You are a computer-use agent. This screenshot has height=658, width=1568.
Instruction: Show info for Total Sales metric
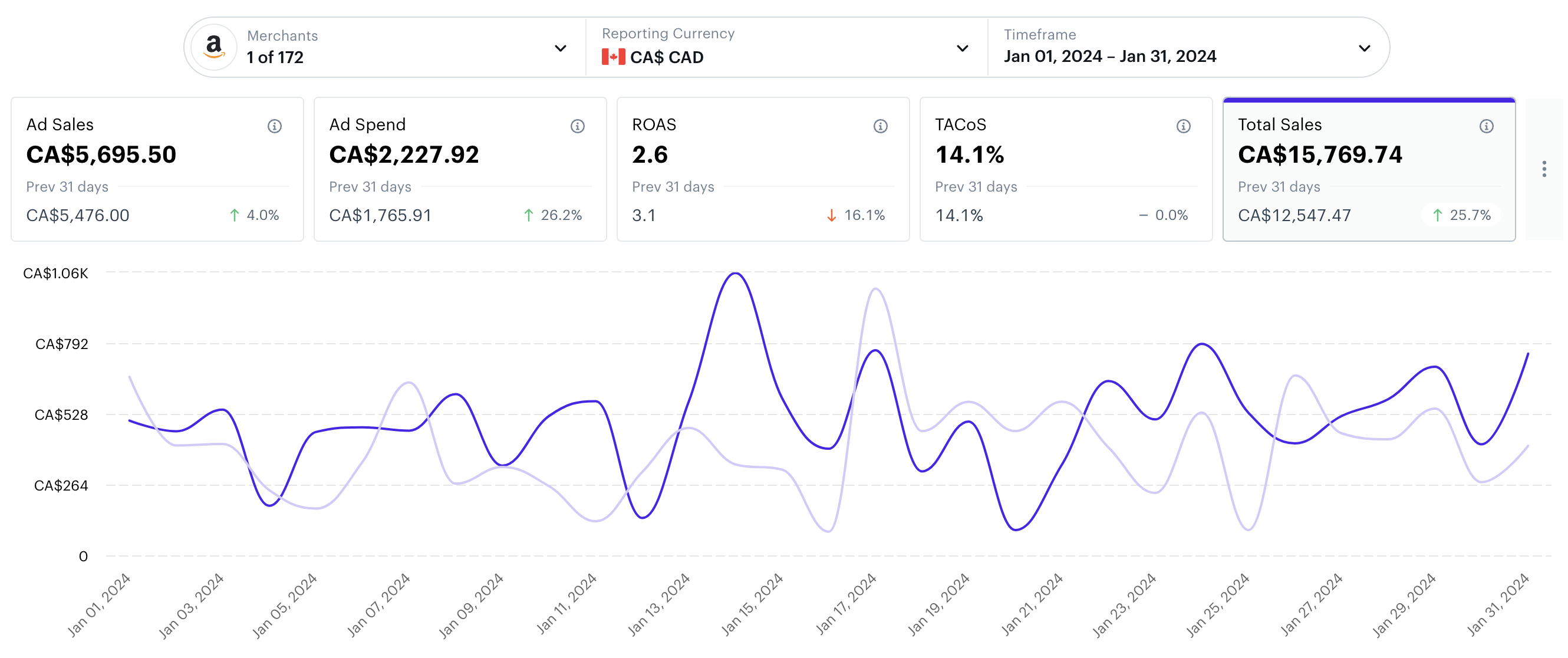(1487, 126)
